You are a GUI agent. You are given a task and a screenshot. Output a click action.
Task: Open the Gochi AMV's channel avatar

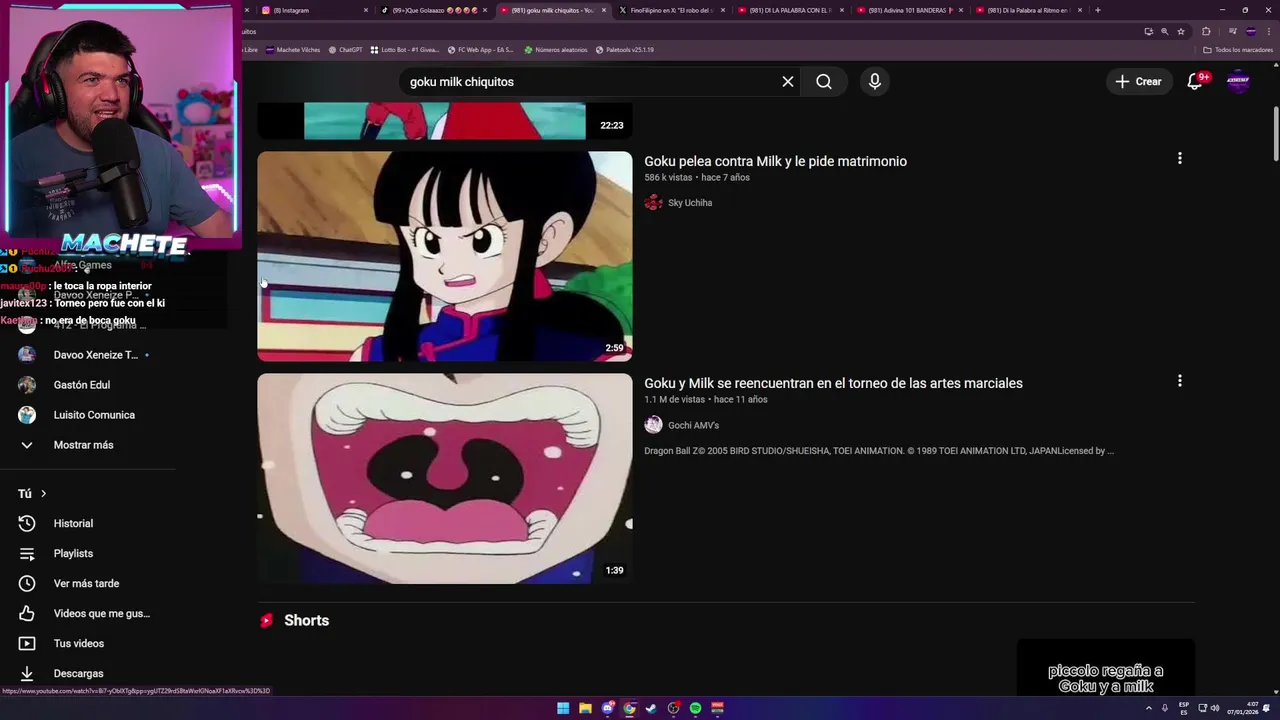(653, 425)
